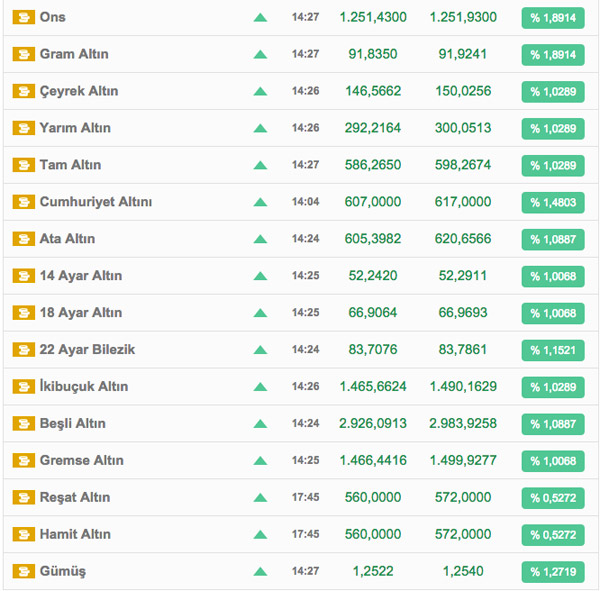
Task: Click the gold icon beside Ons
Action: coord(23,18)
